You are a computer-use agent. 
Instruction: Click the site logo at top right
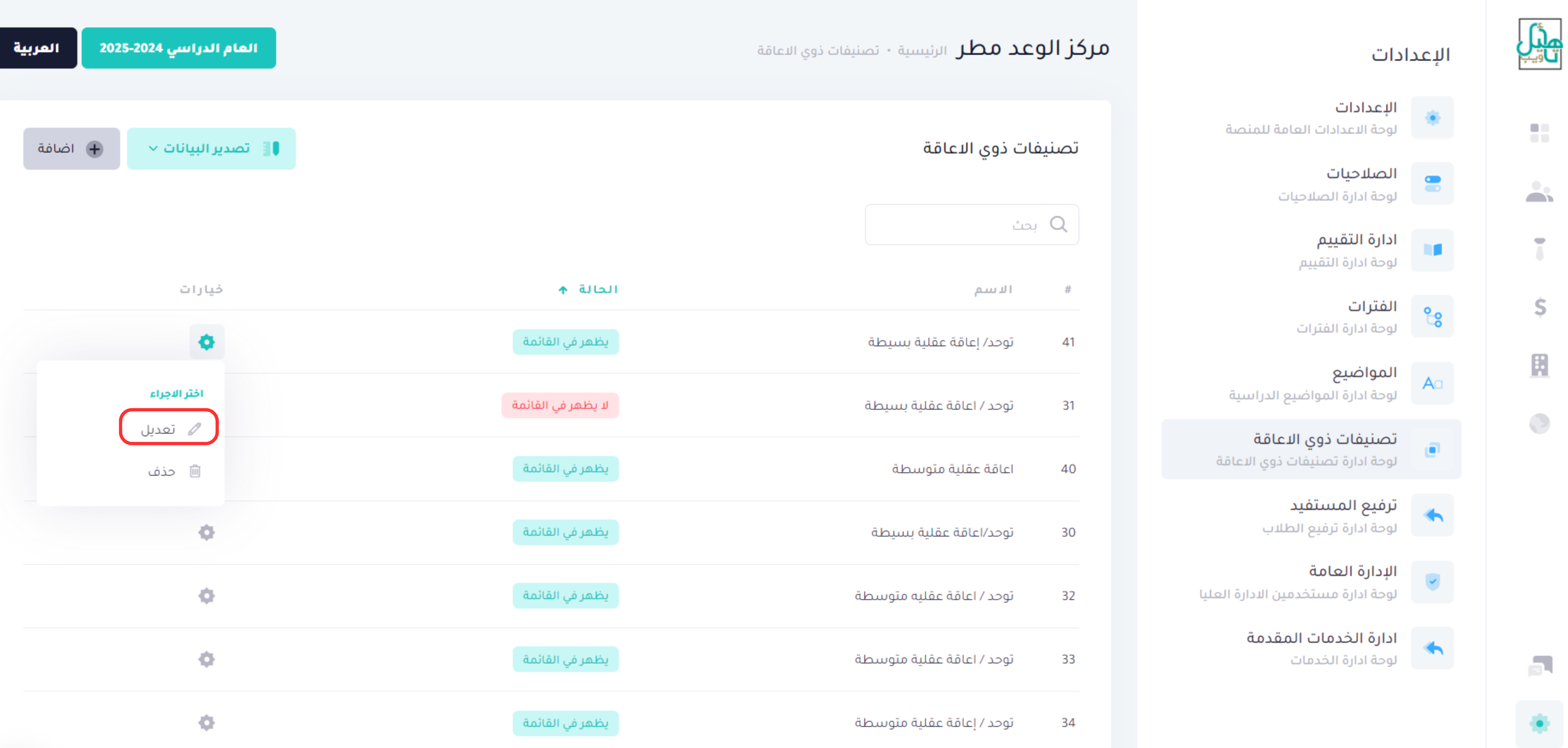click(1539, 44)
